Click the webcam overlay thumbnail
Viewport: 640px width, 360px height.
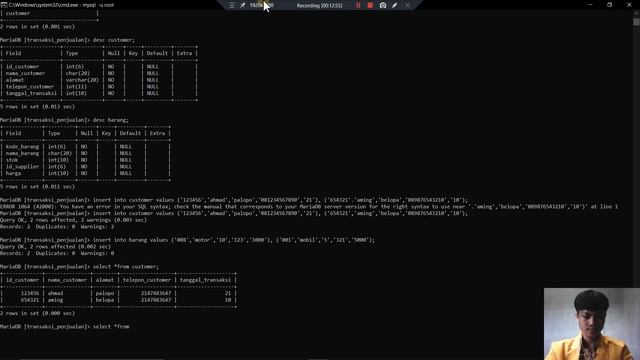click(592, 324)
